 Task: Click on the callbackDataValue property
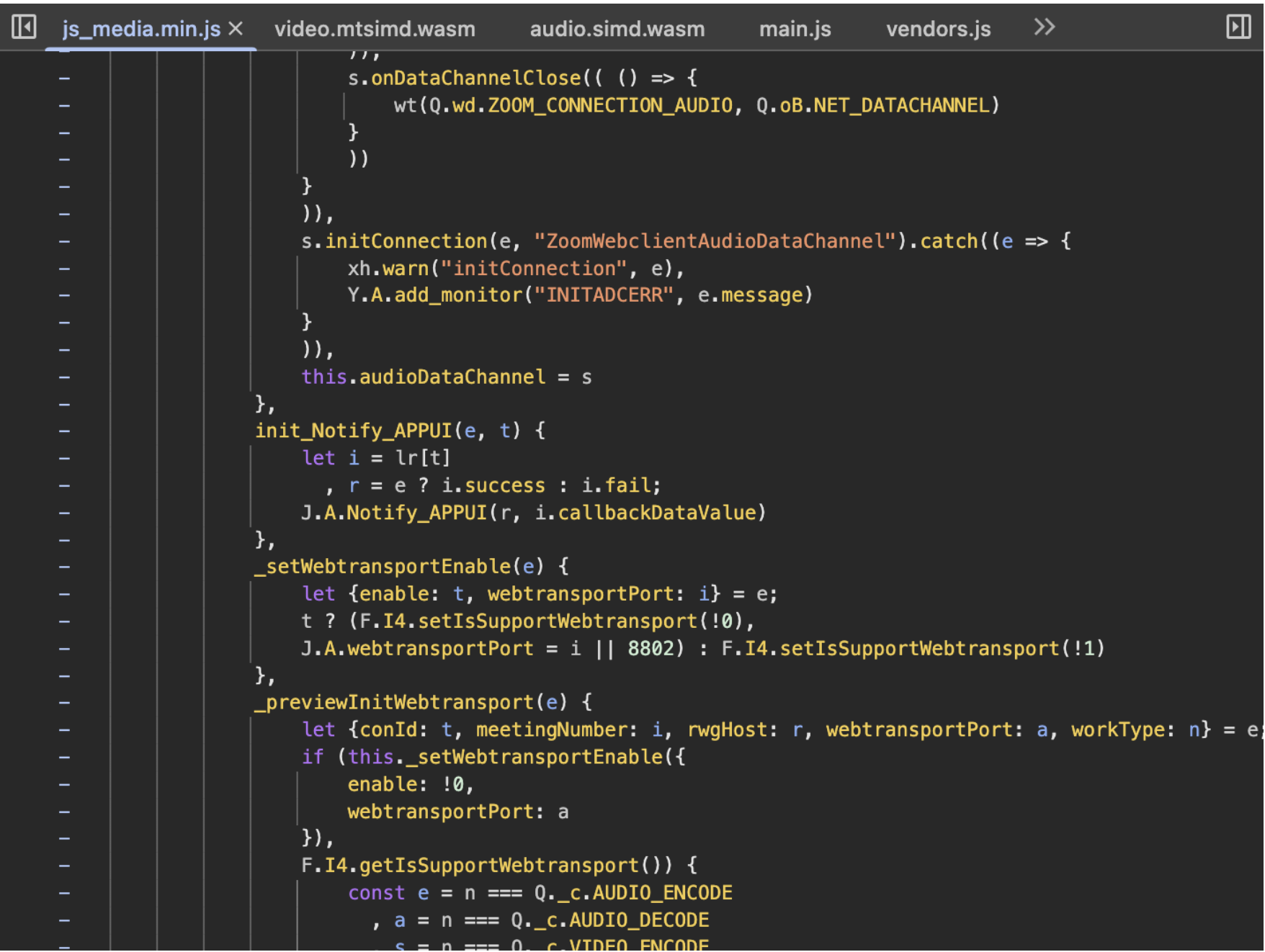coord(657,513)
